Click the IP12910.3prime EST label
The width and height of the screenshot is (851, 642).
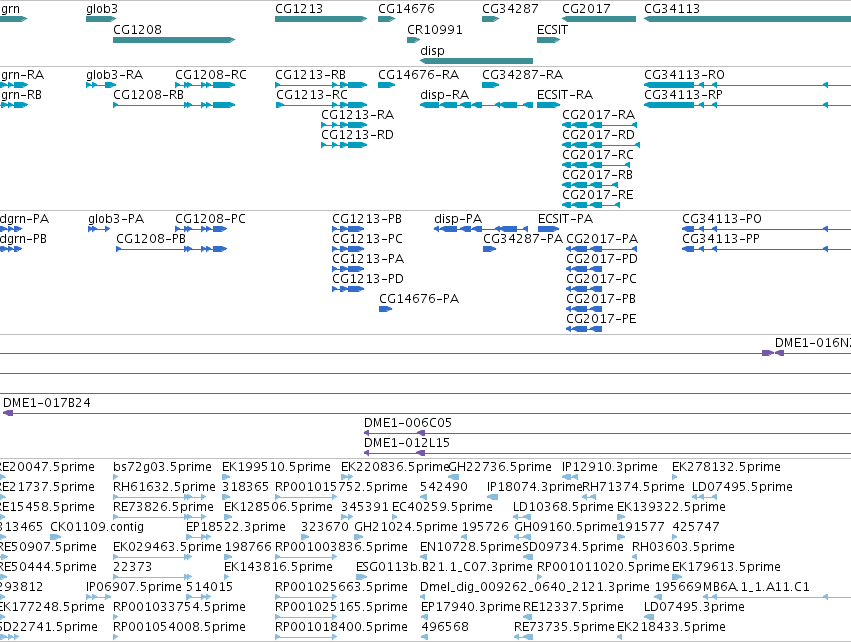click(609, 467)
